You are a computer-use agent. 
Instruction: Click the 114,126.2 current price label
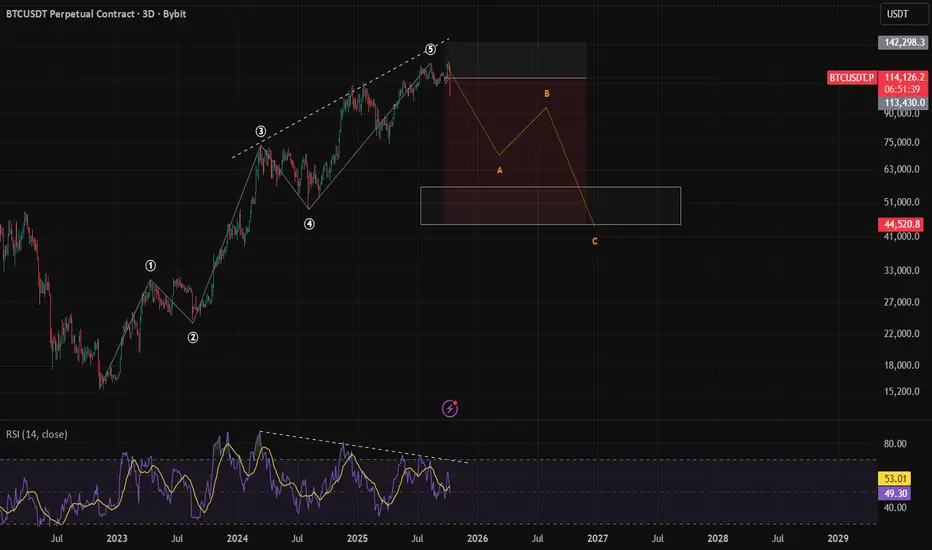tap(903, 77)
